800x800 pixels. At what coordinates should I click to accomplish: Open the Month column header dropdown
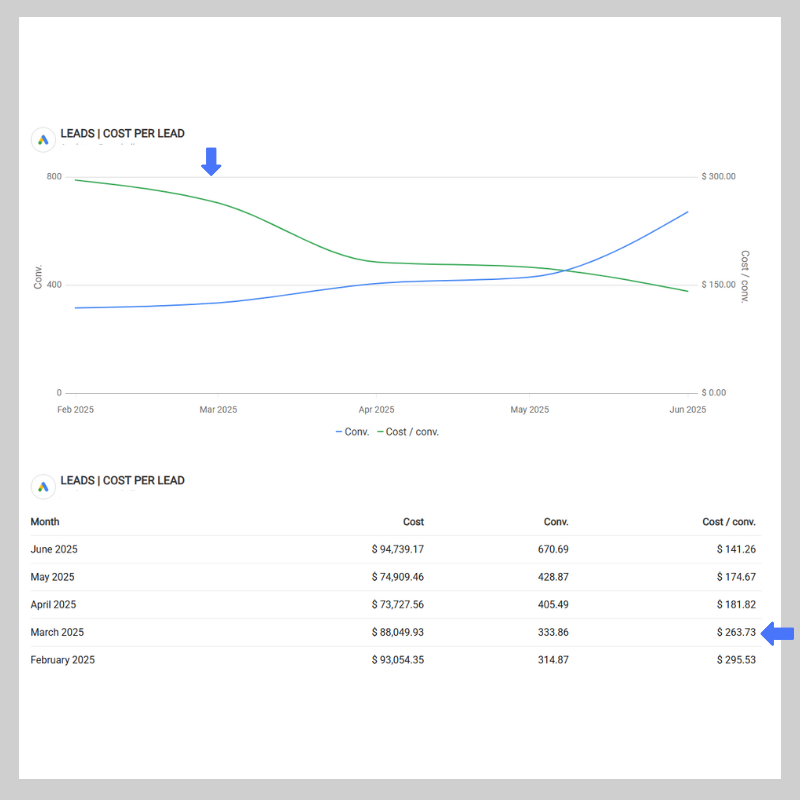point(45,521)
